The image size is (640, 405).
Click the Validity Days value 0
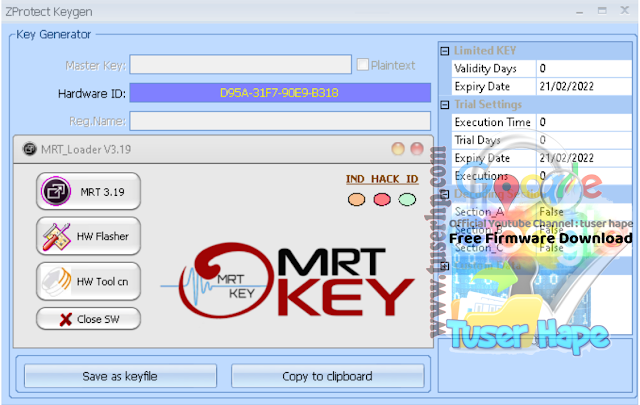[584, 69]
